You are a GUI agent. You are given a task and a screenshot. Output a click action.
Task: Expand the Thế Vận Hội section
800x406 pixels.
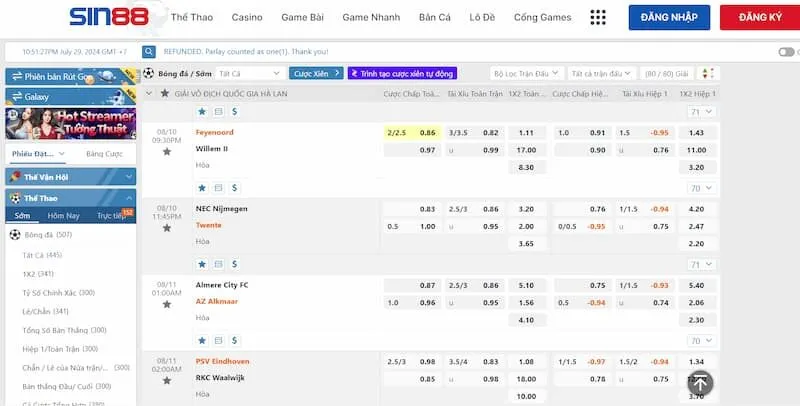tap(70, 177)
